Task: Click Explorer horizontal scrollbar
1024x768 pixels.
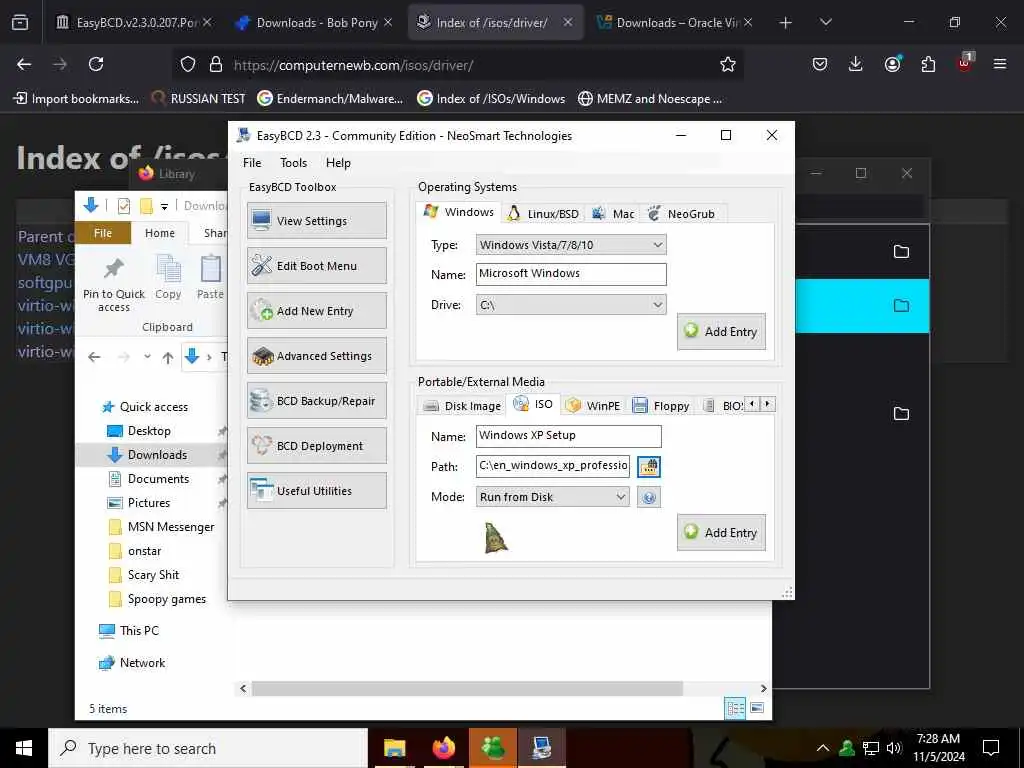Action: (468, 688)
